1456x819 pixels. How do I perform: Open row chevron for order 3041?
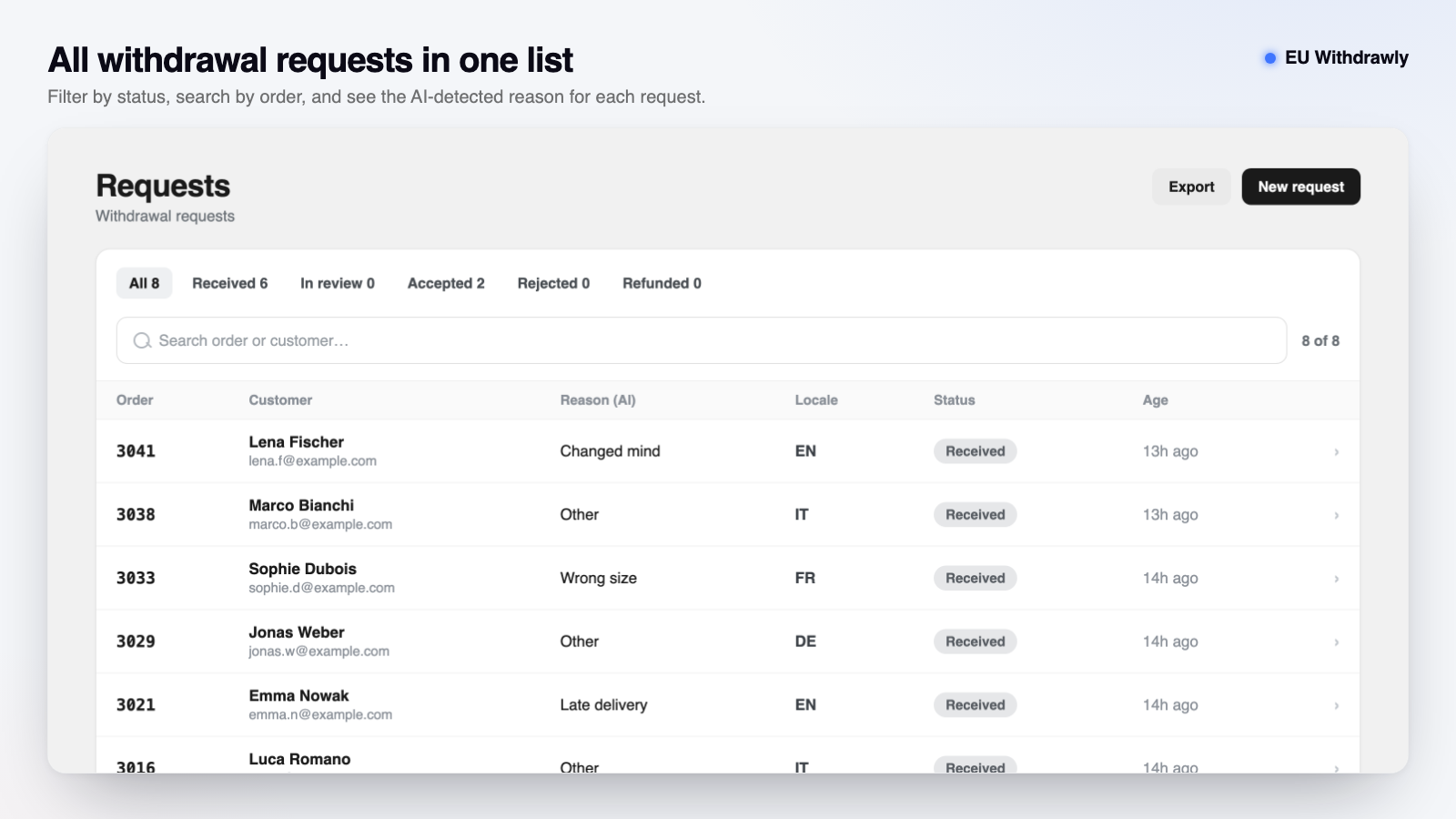[x=1336, y=451]
